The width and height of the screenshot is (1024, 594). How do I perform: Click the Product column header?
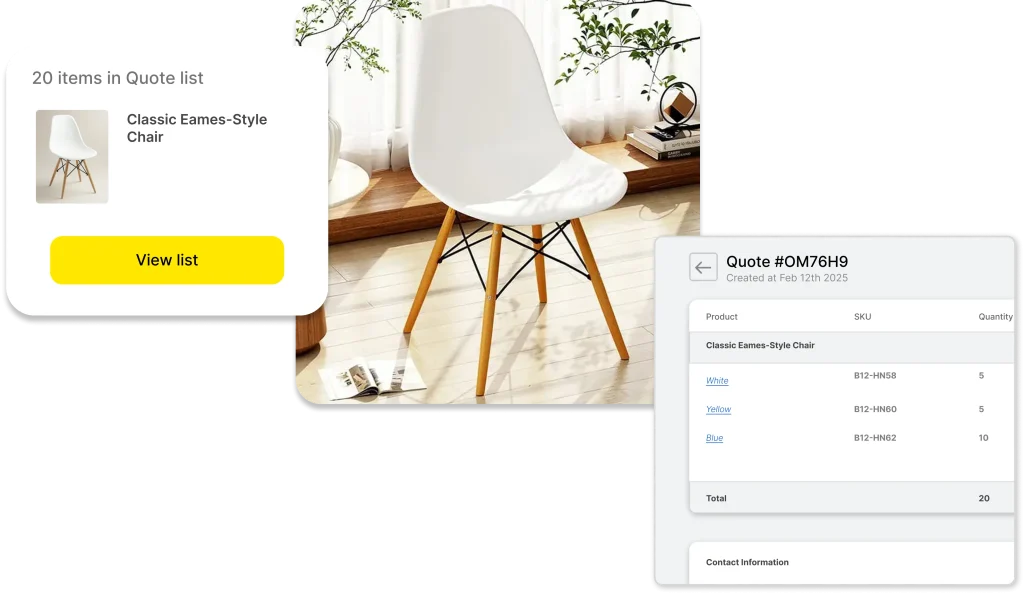[x=721, y=317]
